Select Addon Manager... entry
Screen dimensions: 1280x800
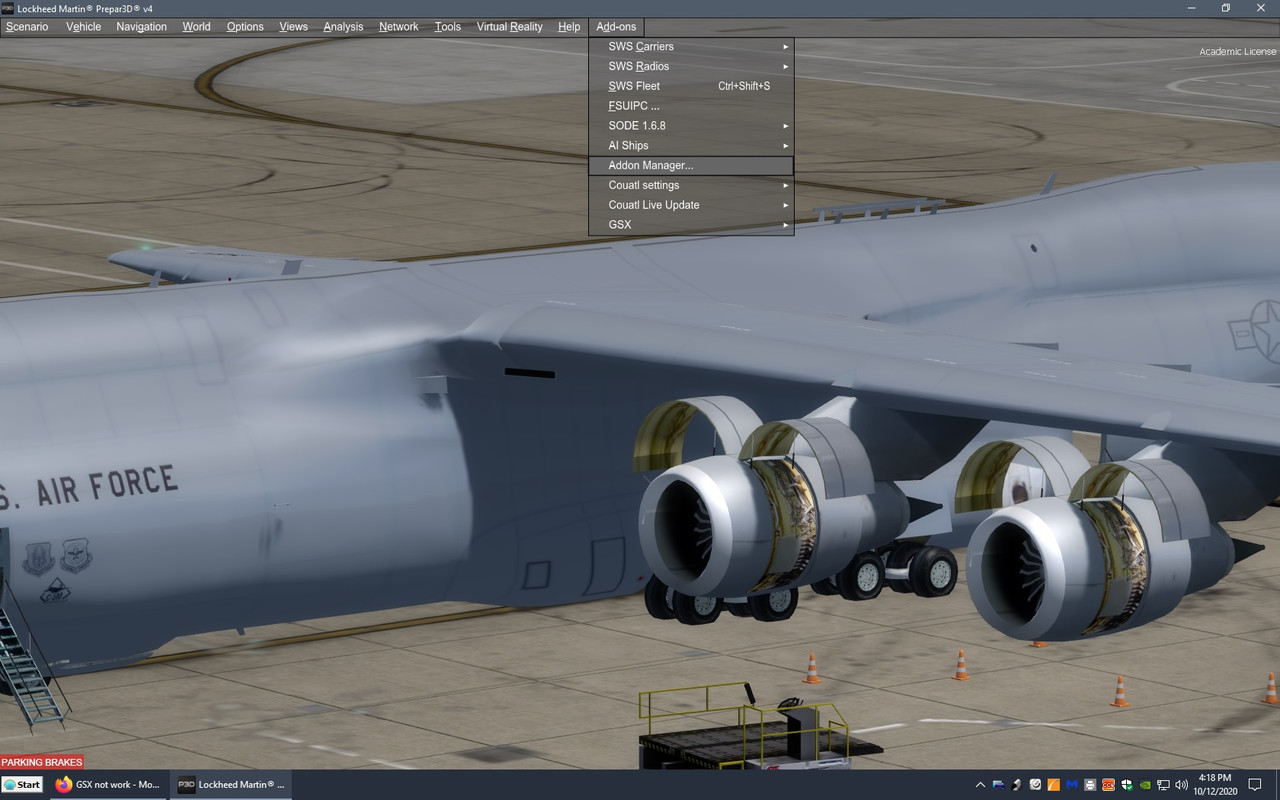[x=691, y=166]
